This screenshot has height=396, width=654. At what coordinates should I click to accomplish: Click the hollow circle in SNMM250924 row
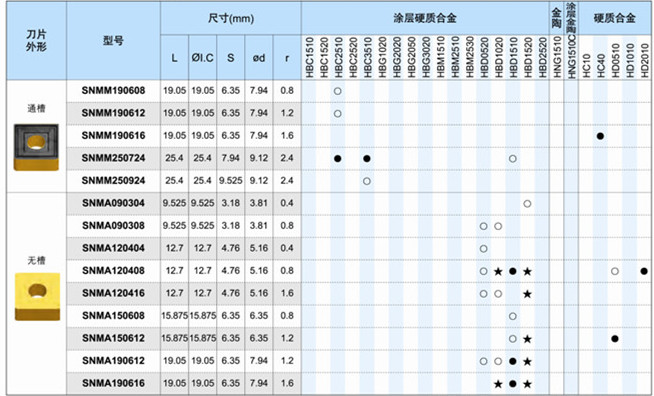(367, 181)
